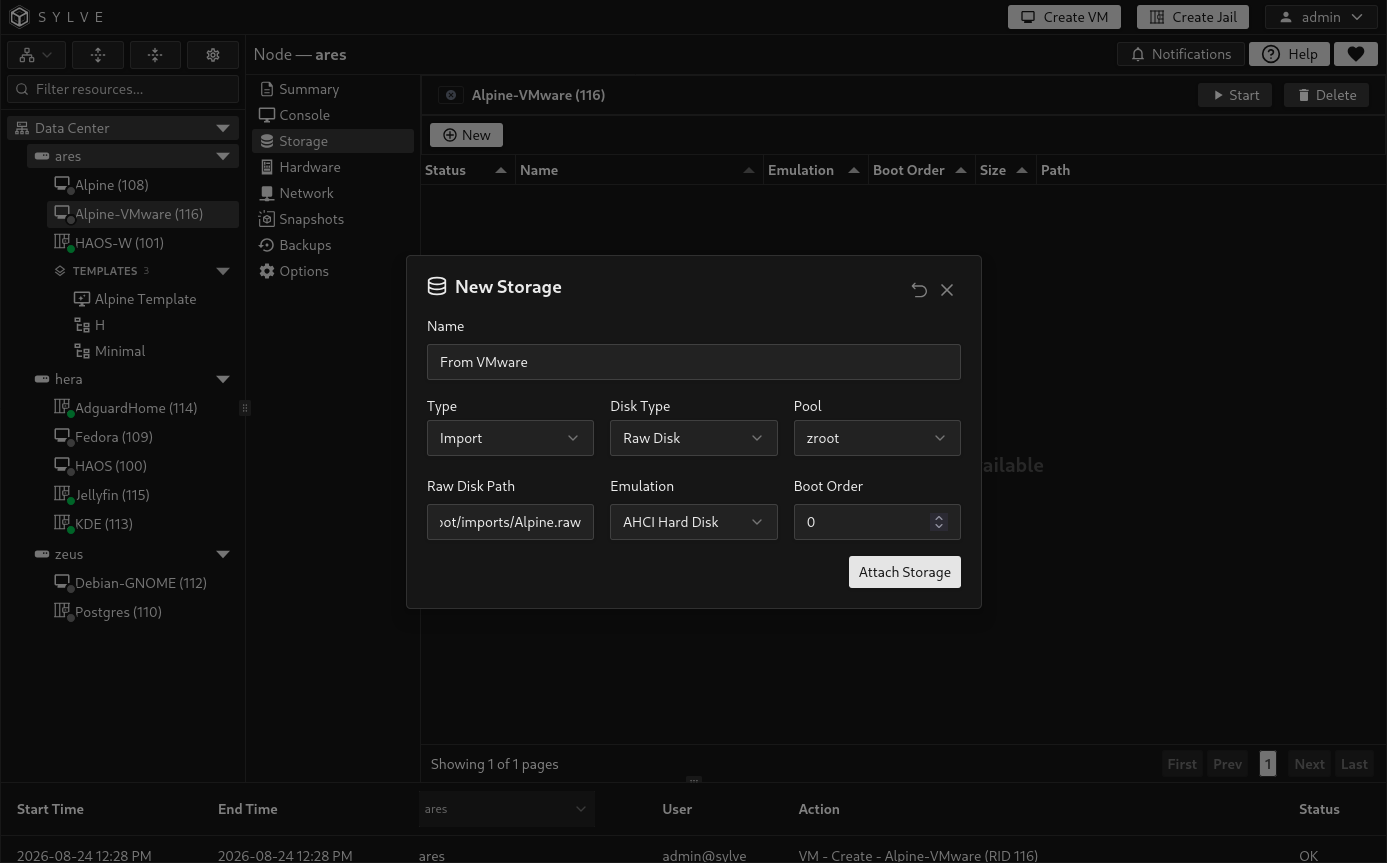Screen dimensions: 1387x863
Task: Click the Path column header
Action: 1055,170
